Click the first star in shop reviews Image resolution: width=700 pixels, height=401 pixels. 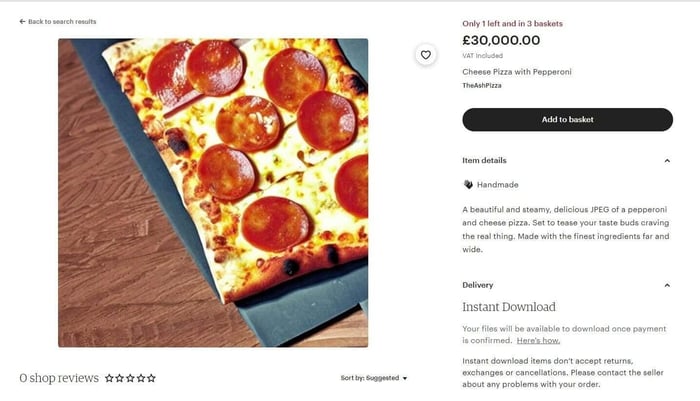(x=109, y=378)
